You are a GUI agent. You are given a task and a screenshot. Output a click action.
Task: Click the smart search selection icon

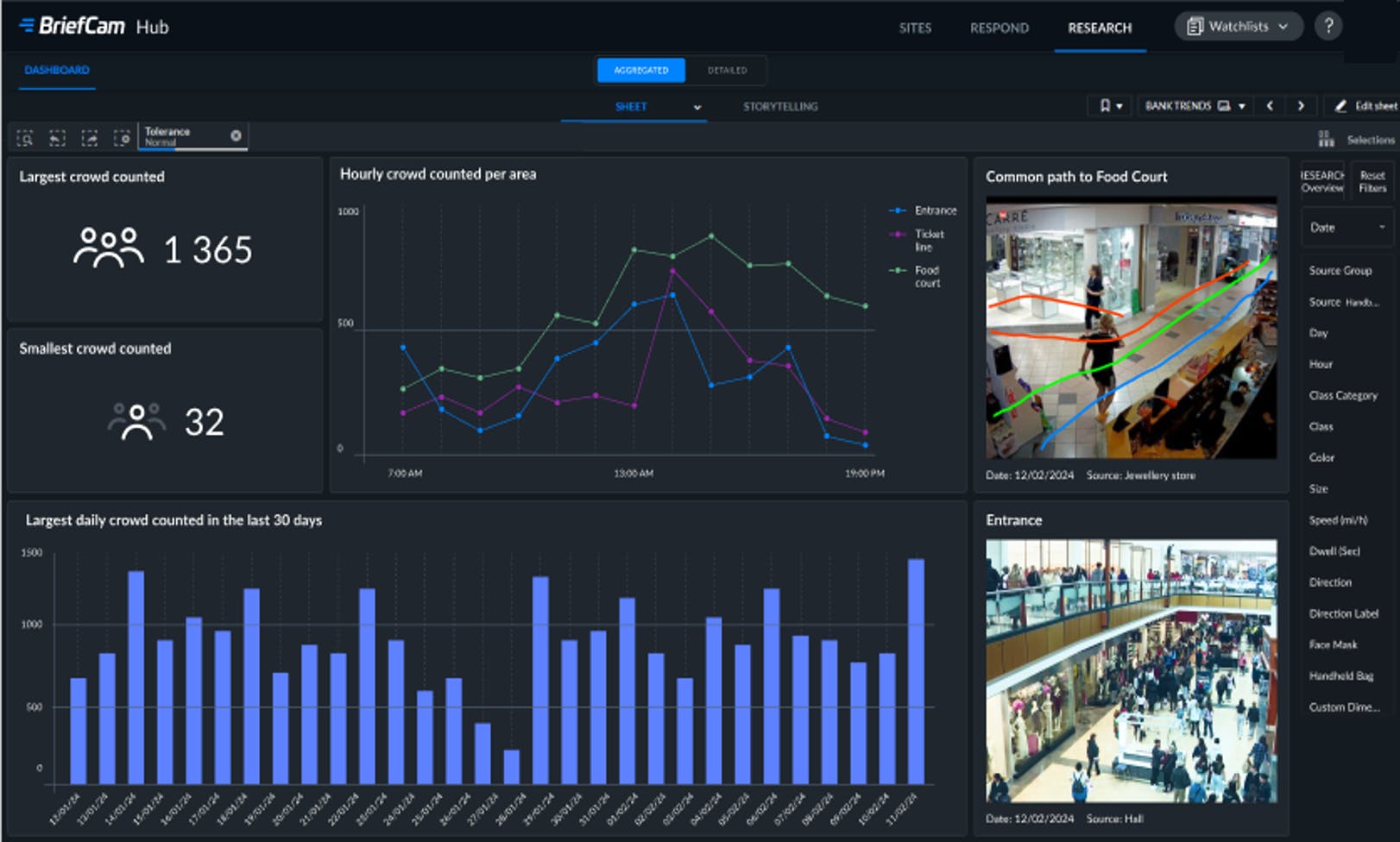point(25,138)
